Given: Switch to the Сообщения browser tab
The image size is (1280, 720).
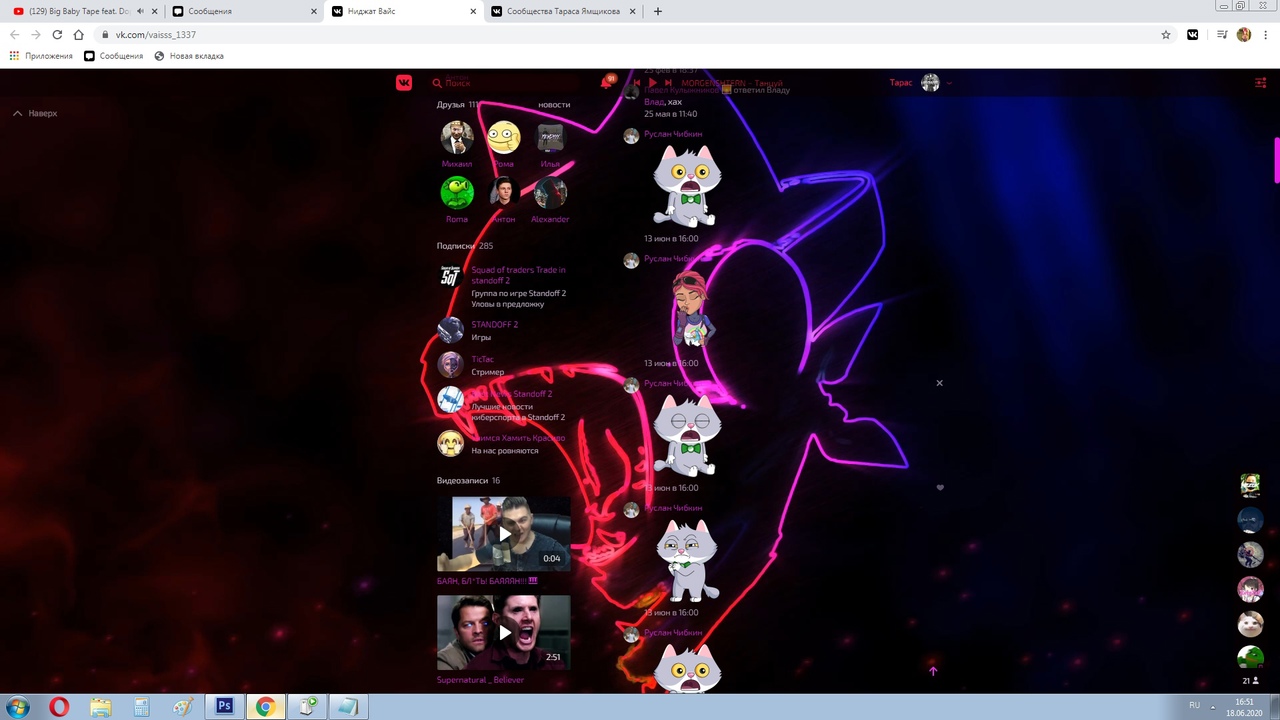Looking at the screenshot, I should click(242, 11).
